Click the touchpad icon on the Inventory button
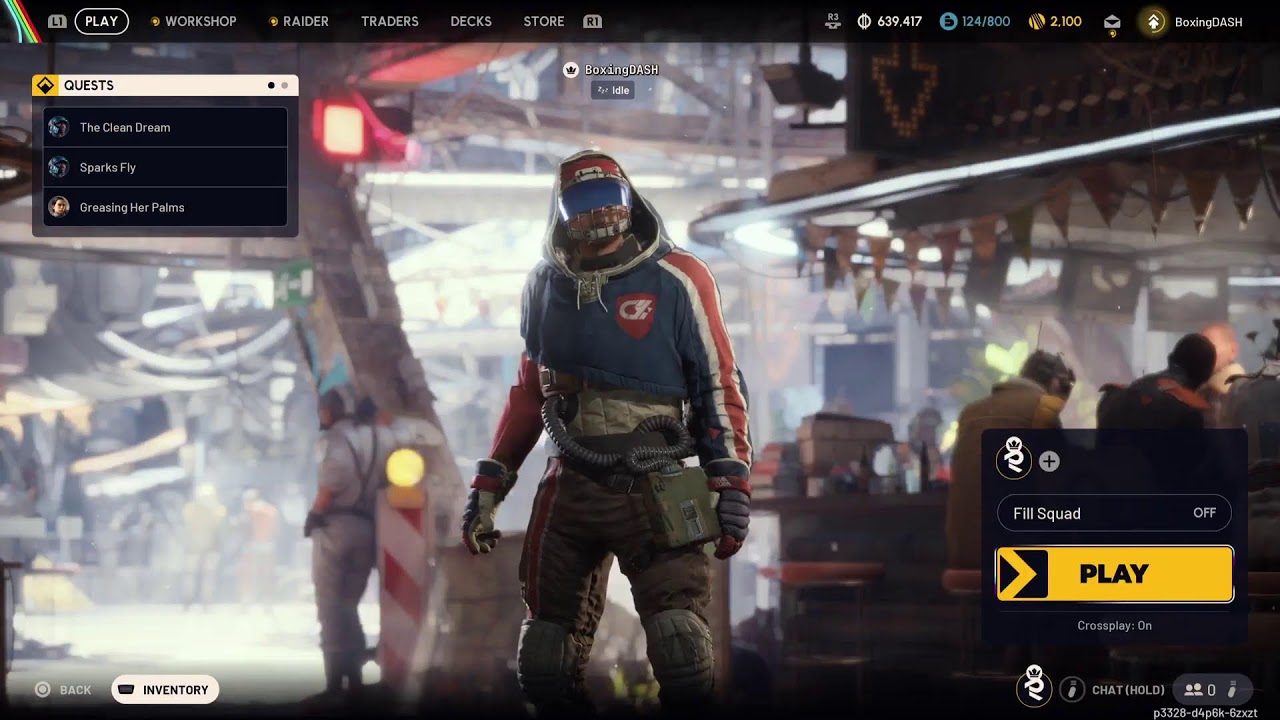 click(x=127, y=690)
